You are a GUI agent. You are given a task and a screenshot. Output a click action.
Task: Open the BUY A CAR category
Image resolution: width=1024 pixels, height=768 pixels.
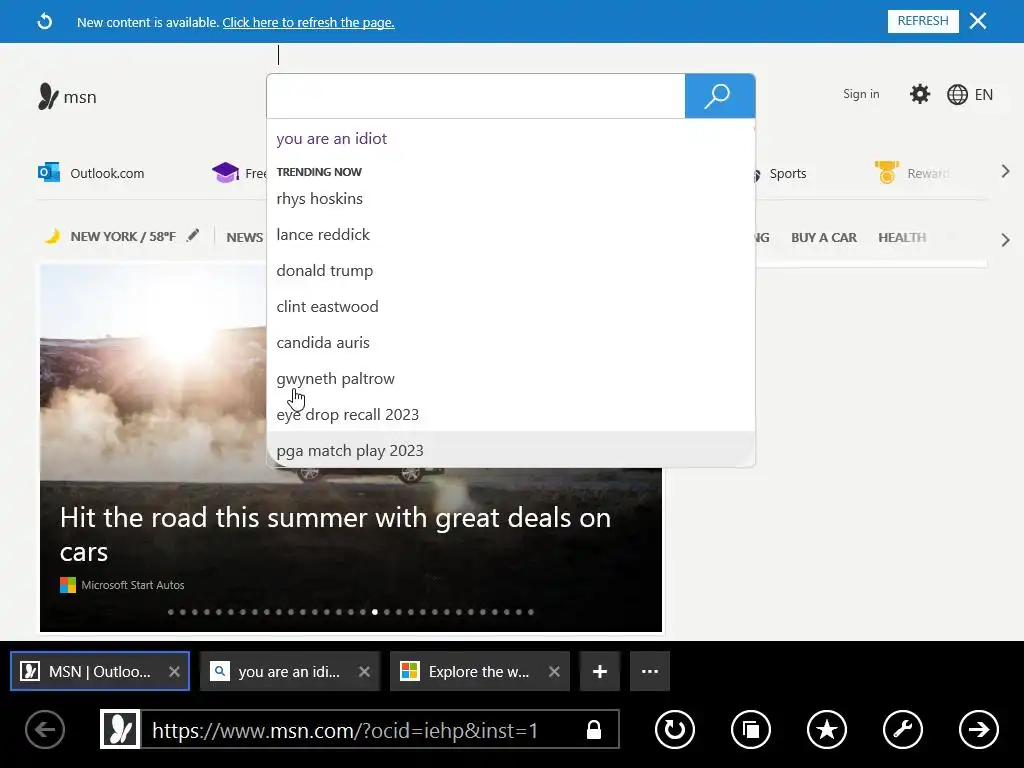[824, 238]
